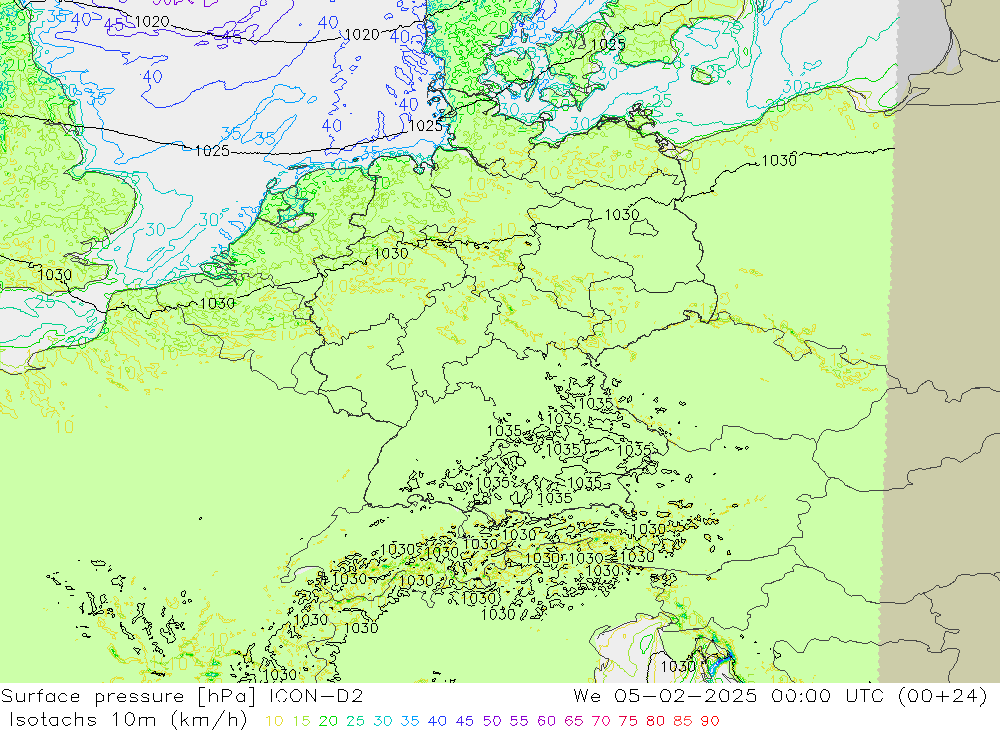Click the green '20' value in isotachs legend
Image resolution: width=1000 pixels, height=733 pixels.
click(x=328, y=722)
